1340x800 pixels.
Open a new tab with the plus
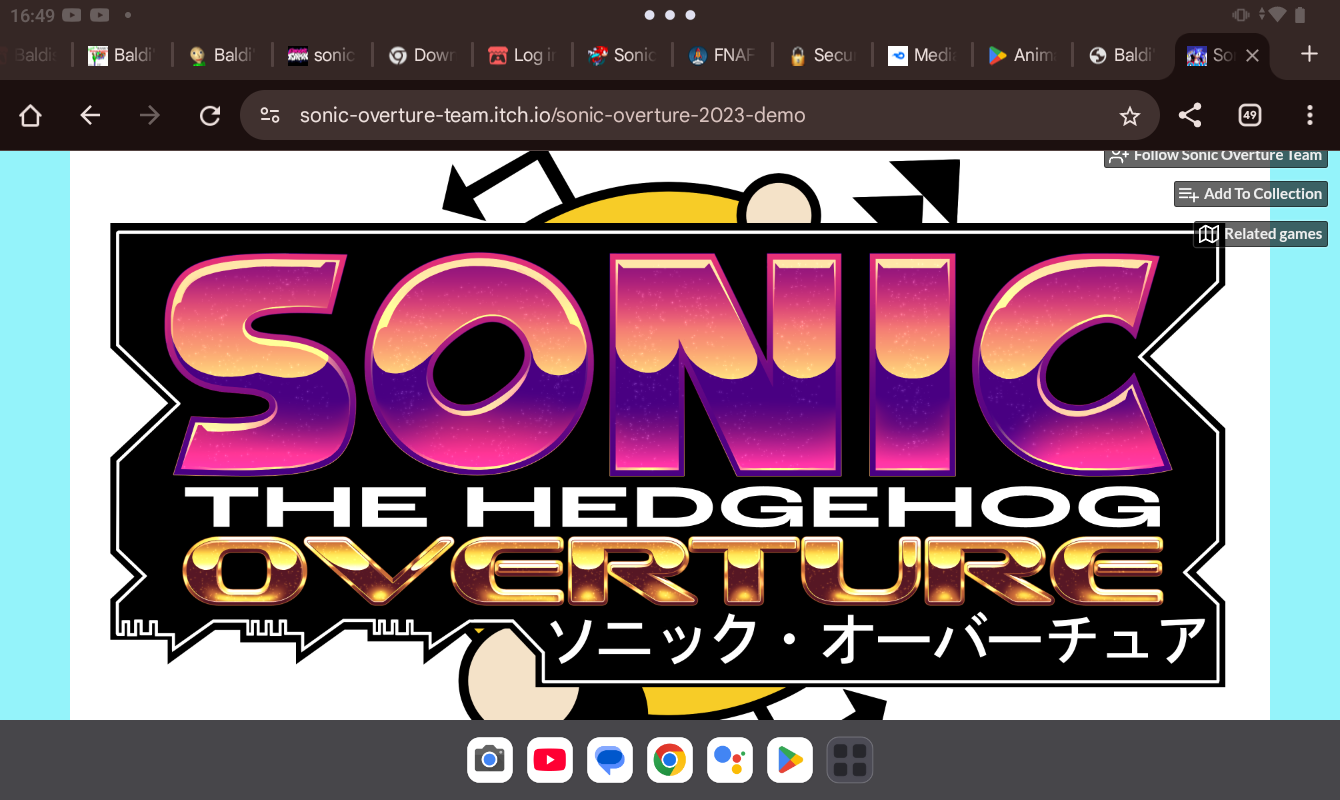click(x=1309, y=54)
